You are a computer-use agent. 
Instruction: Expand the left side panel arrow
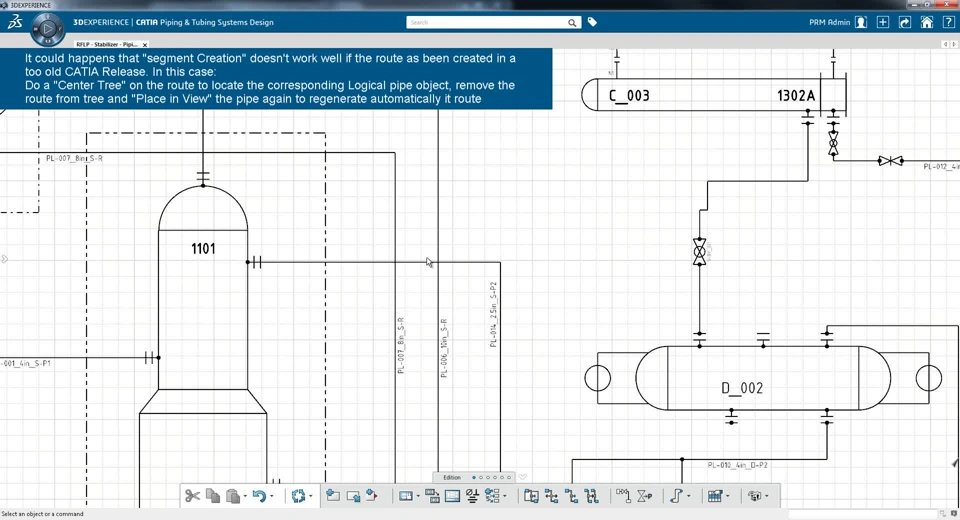[x=4, y=259]
